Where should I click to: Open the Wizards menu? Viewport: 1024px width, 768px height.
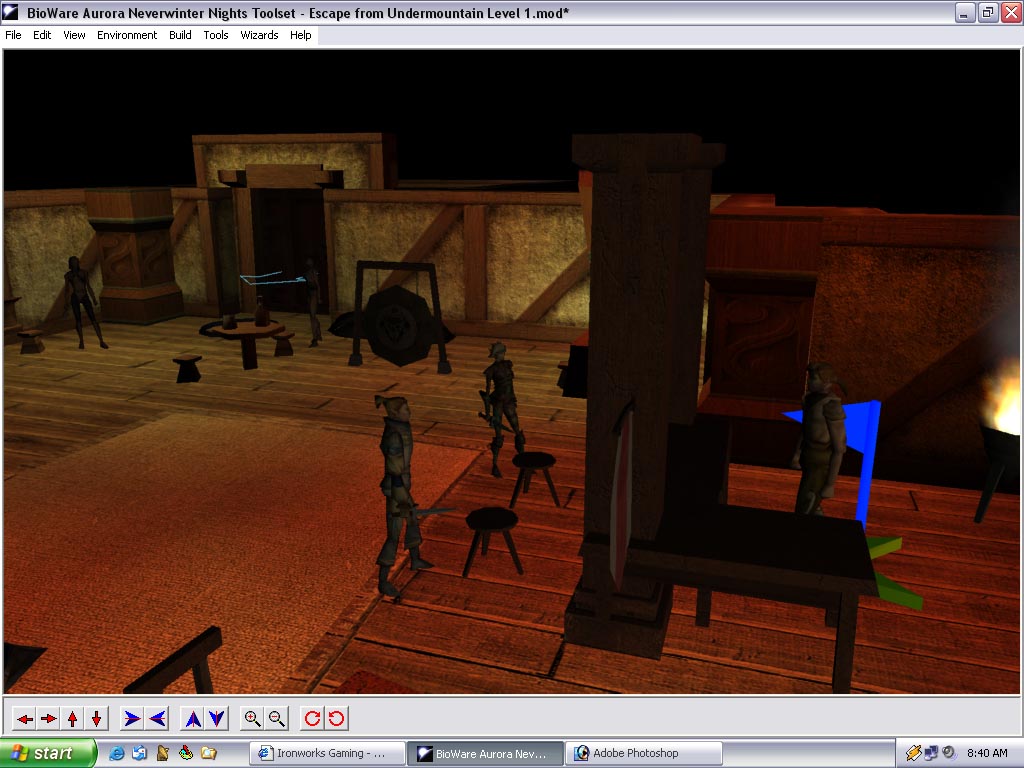click(259, 35)
